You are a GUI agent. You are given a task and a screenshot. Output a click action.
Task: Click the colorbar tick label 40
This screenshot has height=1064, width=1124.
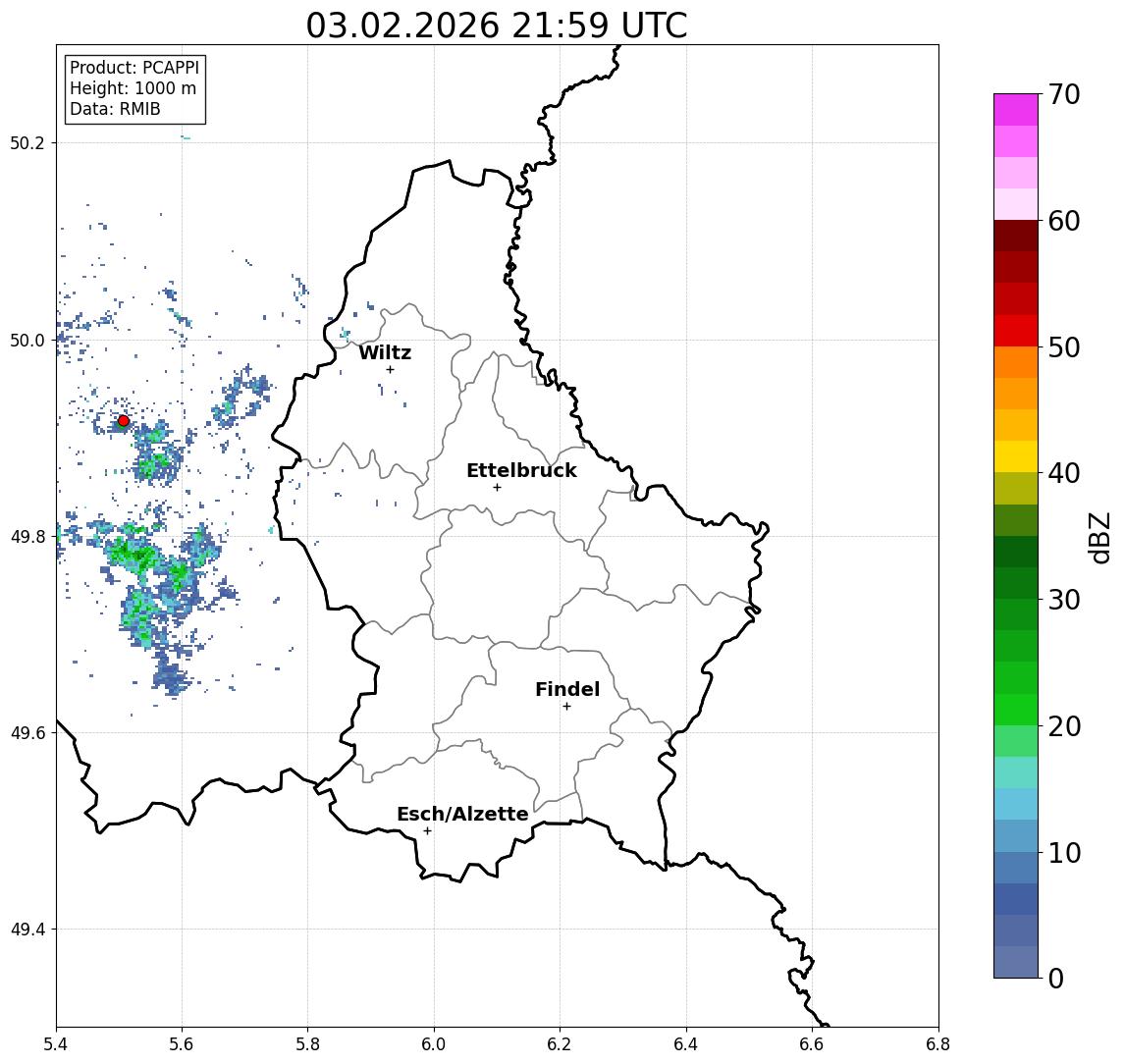(x=1064, y=473)
